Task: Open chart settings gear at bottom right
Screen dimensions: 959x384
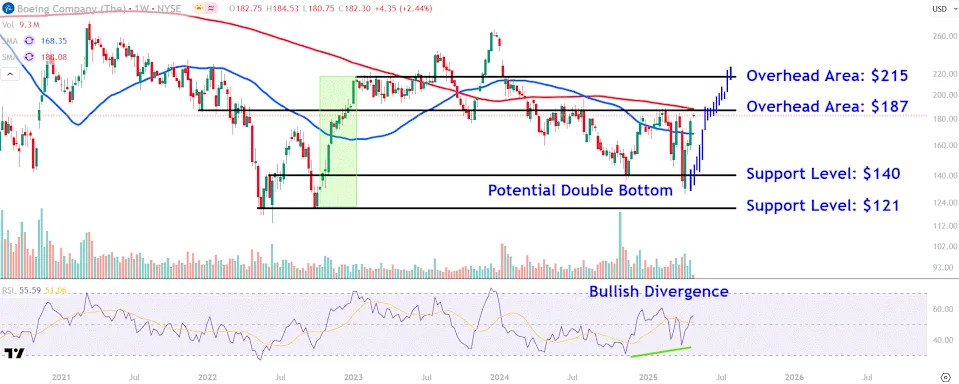Action: [x=946, y=377]
